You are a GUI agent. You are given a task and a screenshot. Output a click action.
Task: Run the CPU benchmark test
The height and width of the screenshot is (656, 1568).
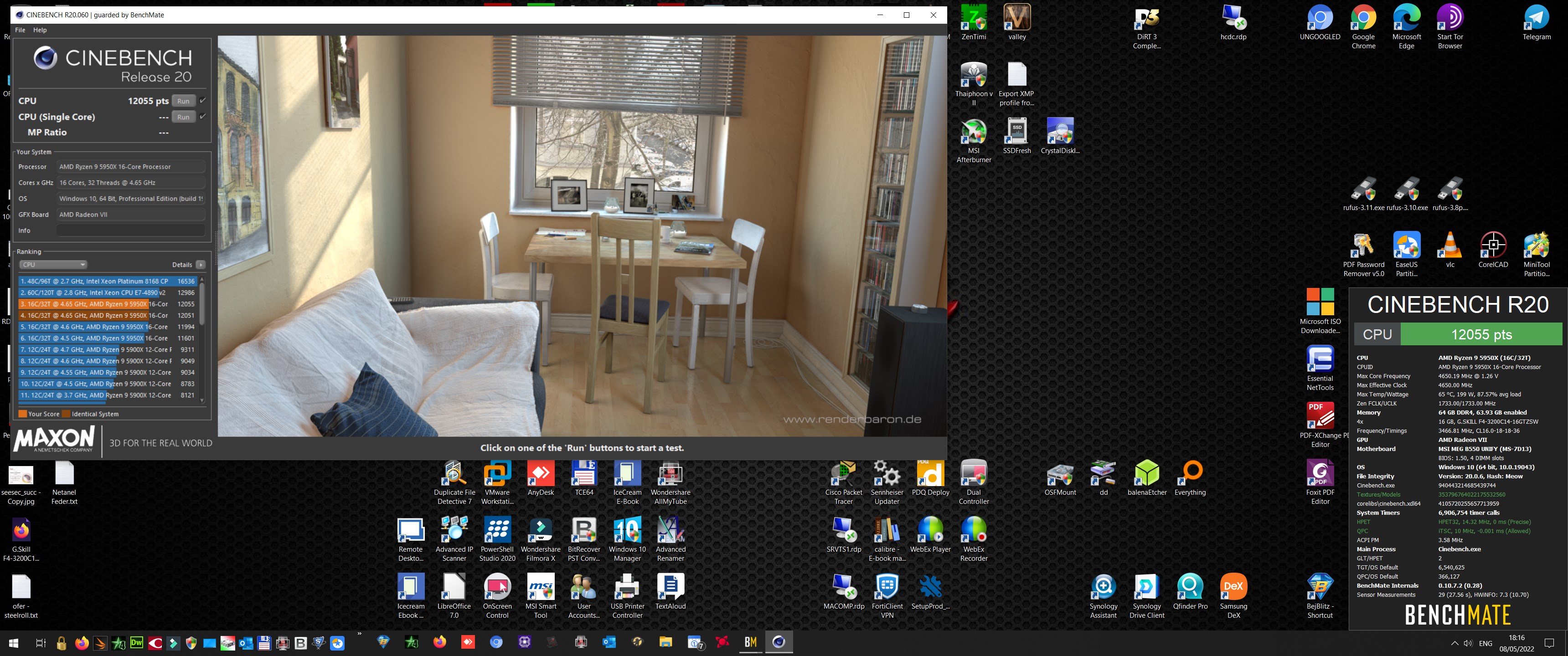tap(183, 101)
